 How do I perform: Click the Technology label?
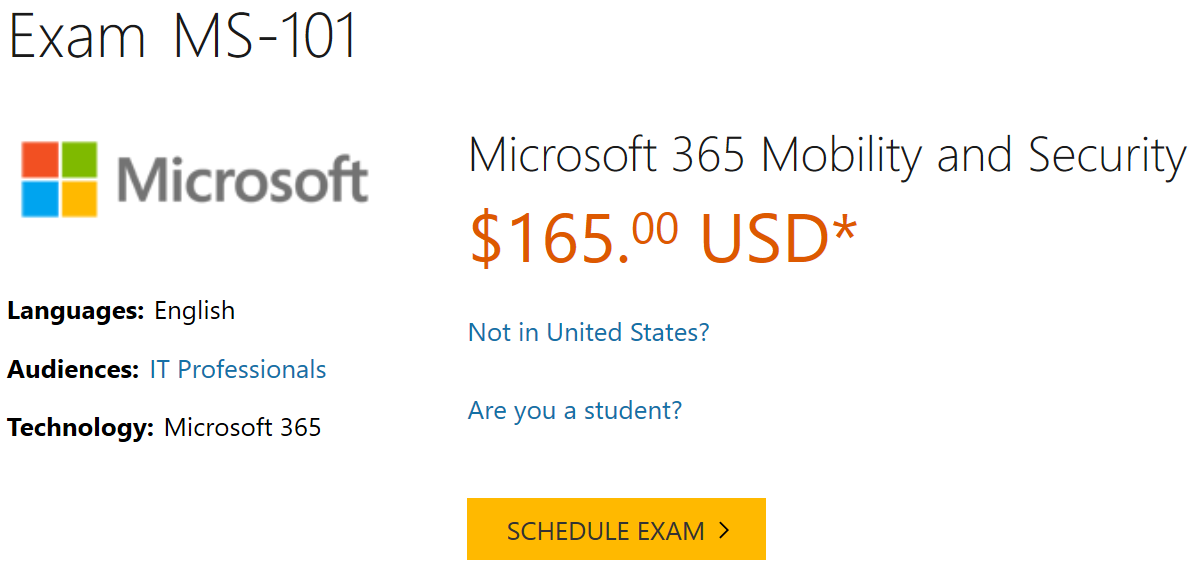coord(80,429)
